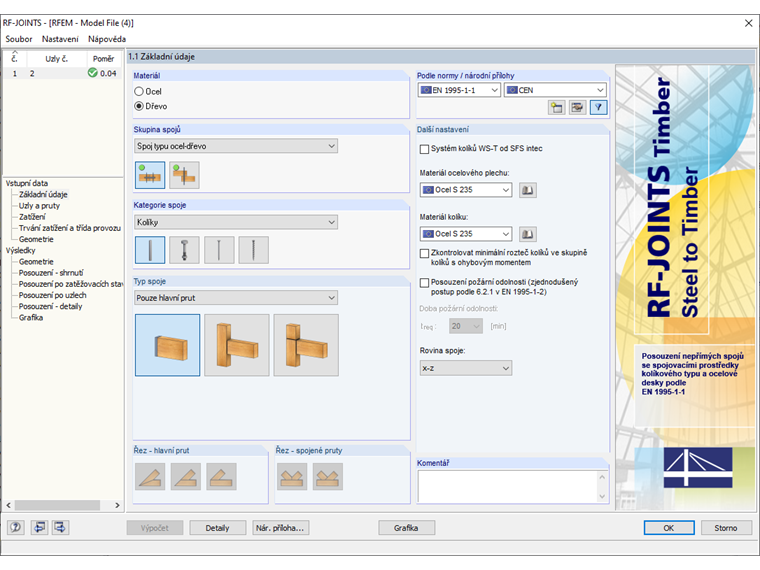
Task: Click the Poměr column header
Action: [104, 59]
